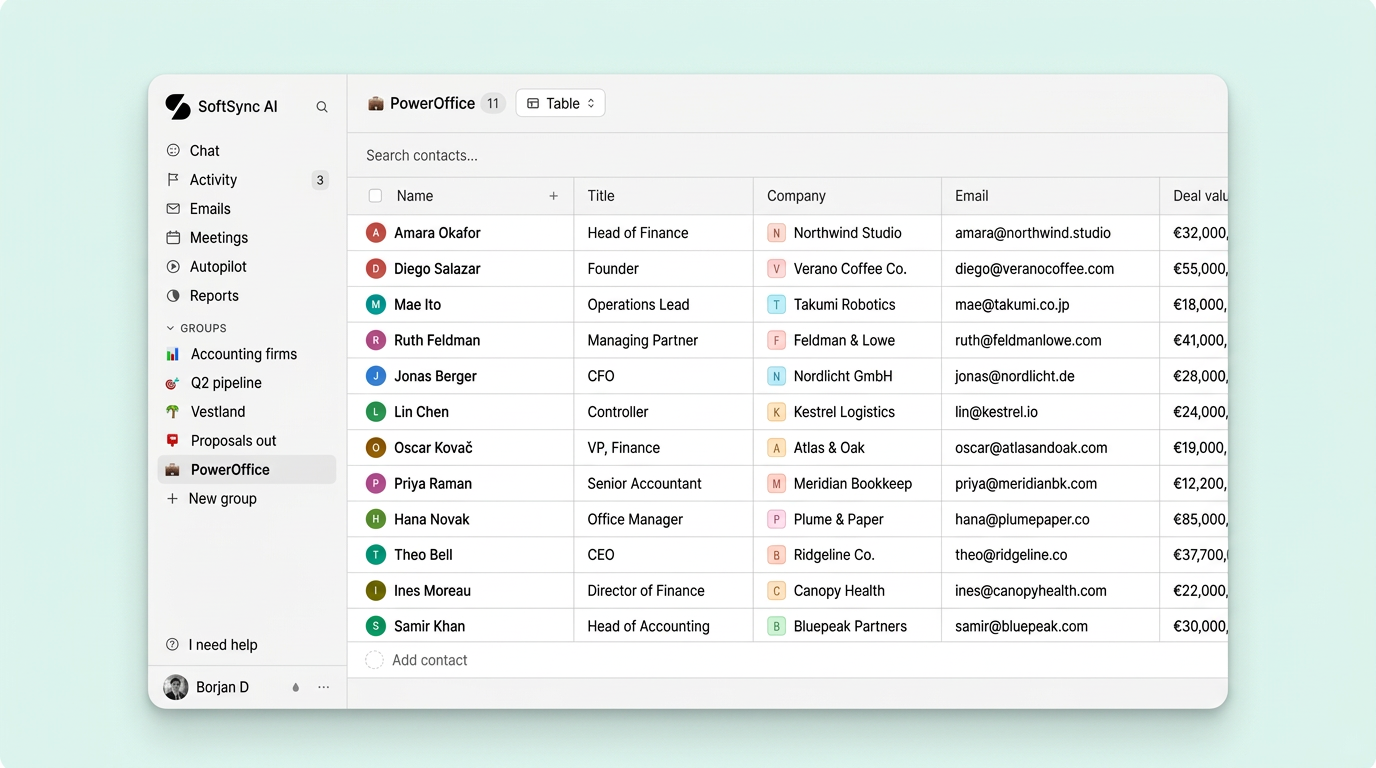Open the Accounting firms group
The height and width of the screenshot is (768, 1376).
click(247, 354)
